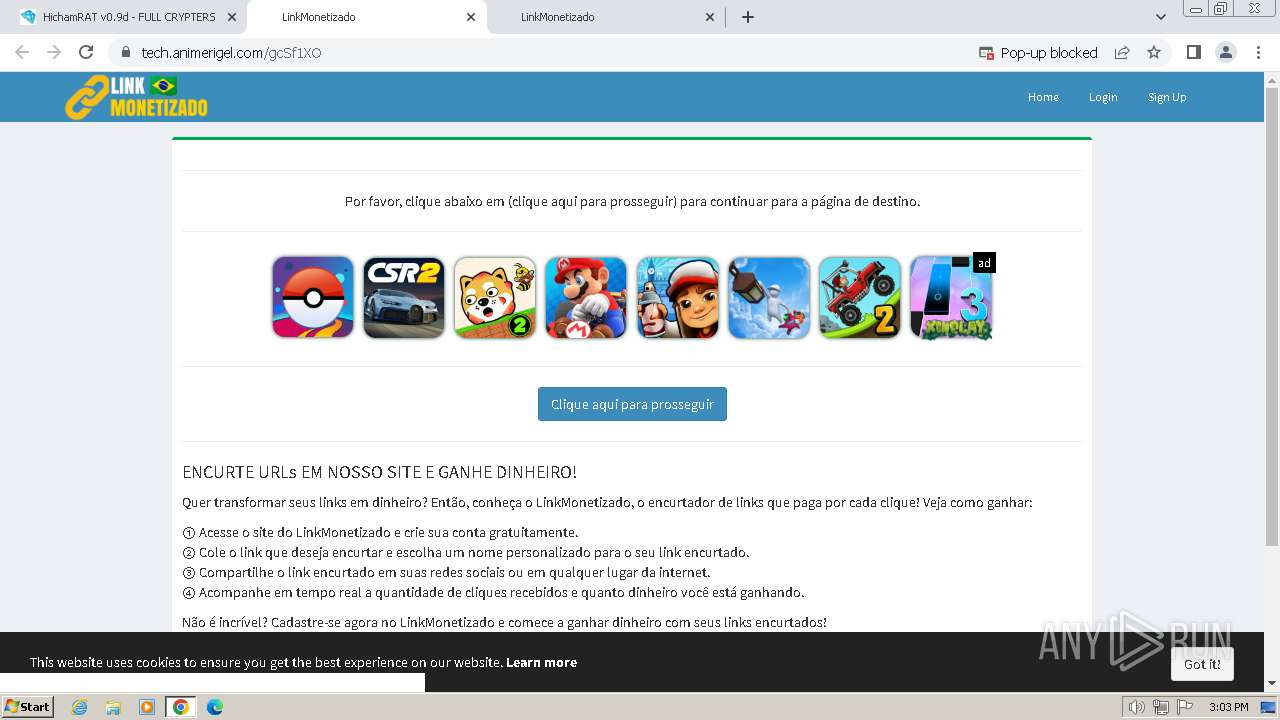Open the Learn more cookie link
Screen dimensions: 1280x720
pos(541,662)
